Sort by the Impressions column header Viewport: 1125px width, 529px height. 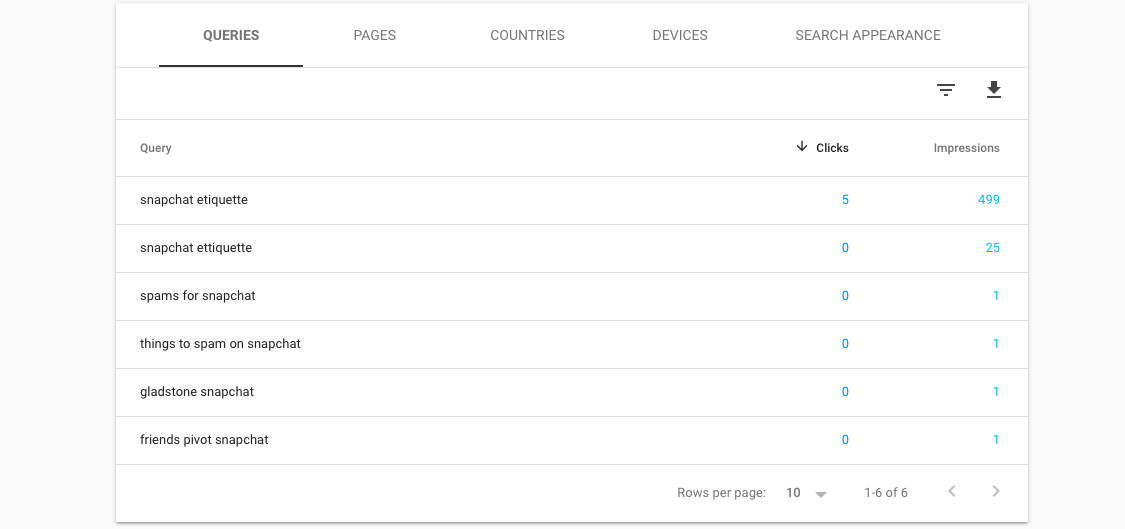966,148
